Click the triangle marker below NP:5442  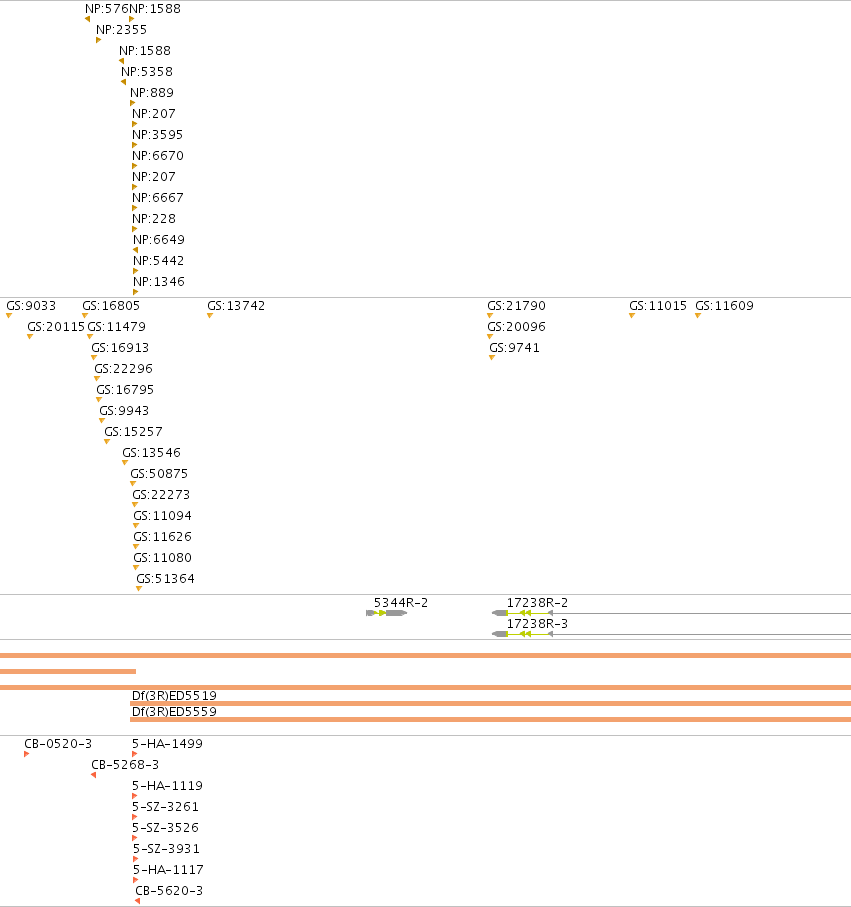click(x=135, y=271)
